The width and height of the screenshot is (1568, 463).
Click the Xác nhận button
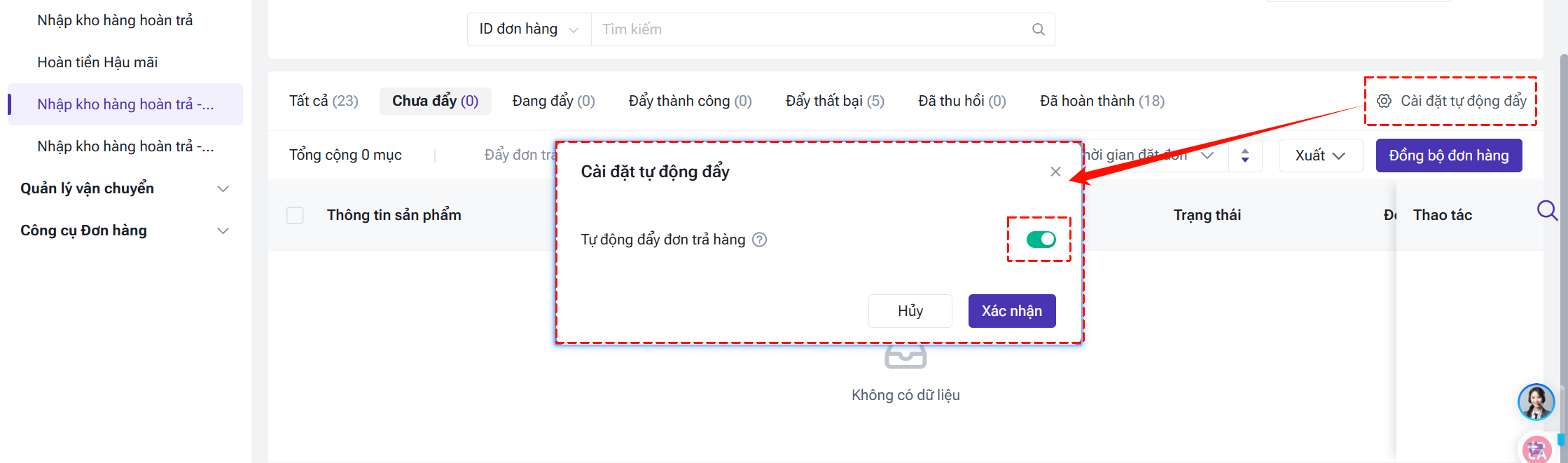point(1011,311)
